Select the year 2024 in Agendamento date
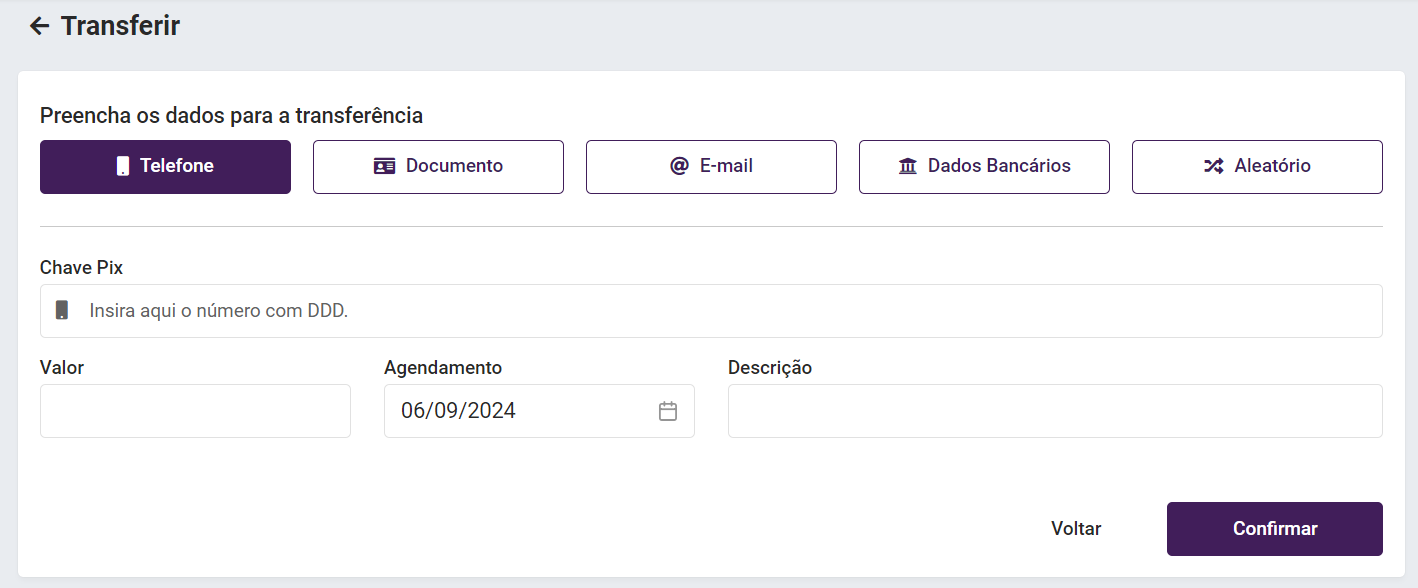This screenshot has width=1418, height=588. [491, 411]
